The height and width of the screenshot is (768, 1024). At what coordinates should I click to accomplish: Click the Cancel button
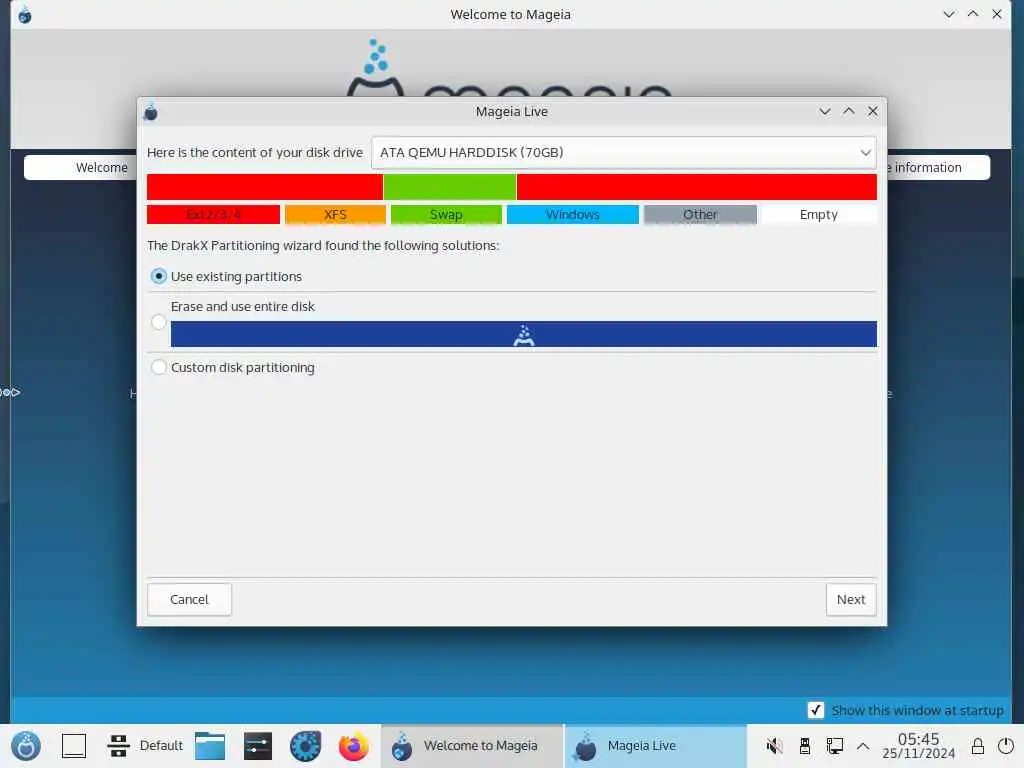pyautogui.click(x=189, y=600)
